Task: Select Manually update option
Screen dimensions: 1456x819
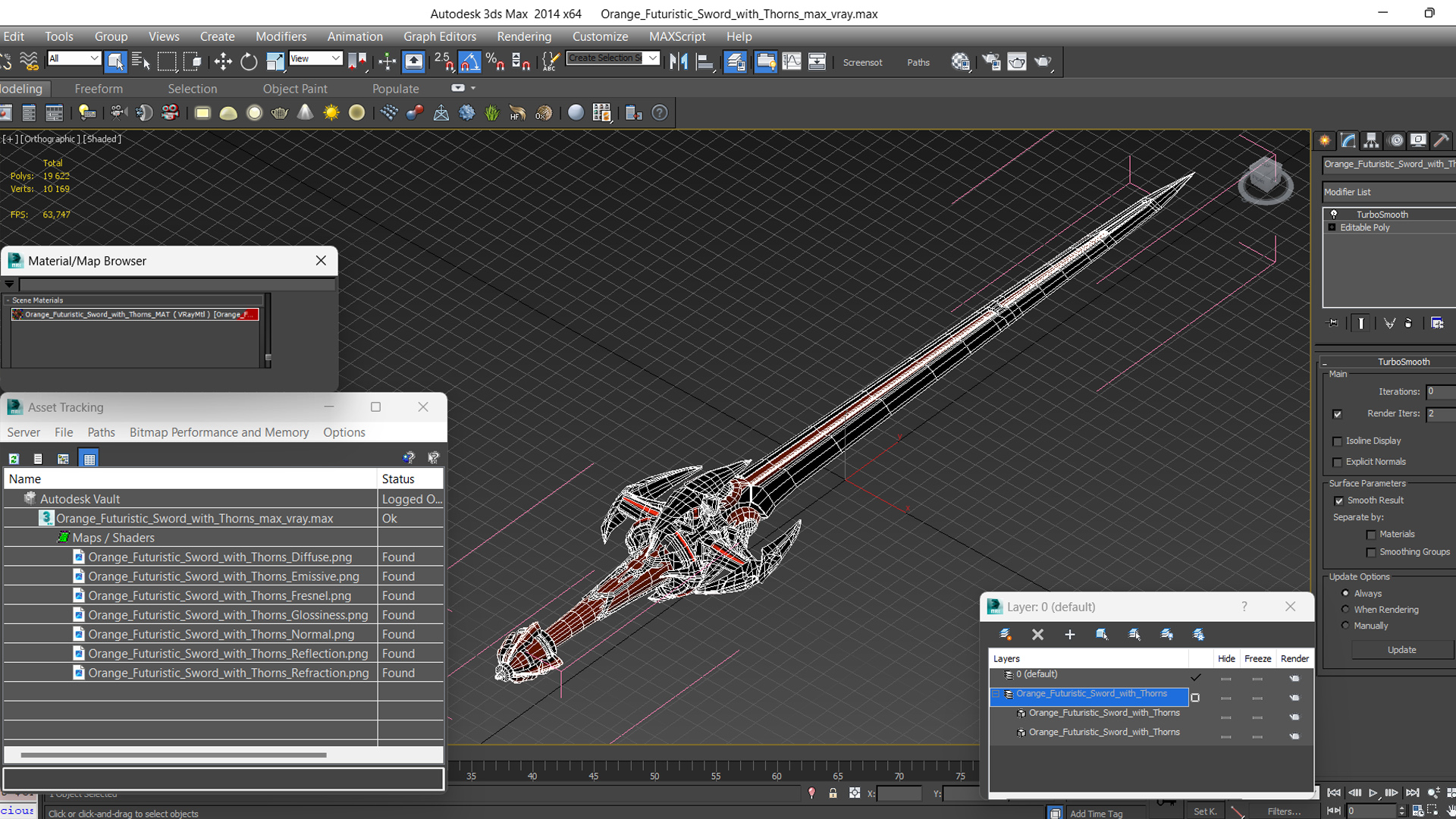Action: pos(1345,626)
